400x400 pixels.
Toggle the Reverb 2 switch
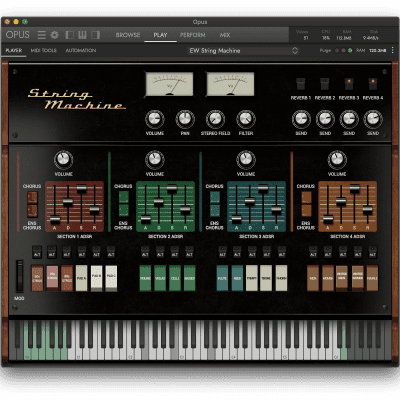(x=325, y=84)
